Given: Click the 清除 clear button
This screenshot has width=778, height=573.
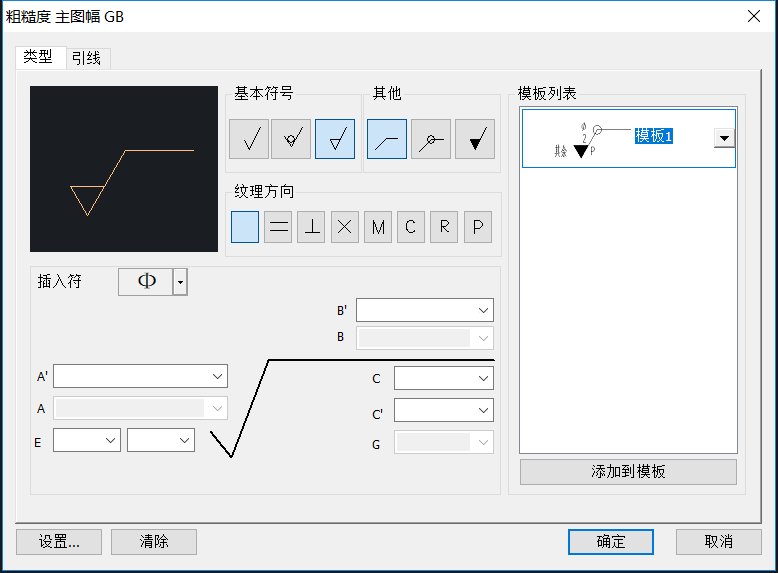Looking at the screenshot, I should tap(154, 541).
